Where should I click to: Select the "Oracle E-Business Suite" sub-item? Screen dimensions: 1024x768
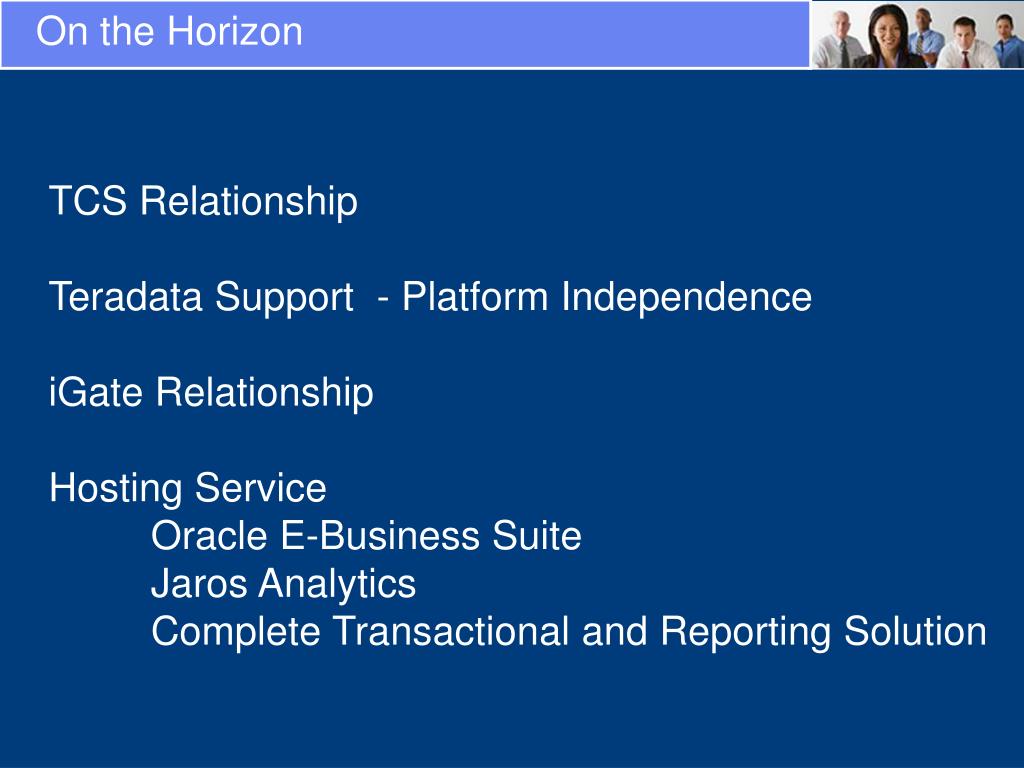(x=366, y=536)
